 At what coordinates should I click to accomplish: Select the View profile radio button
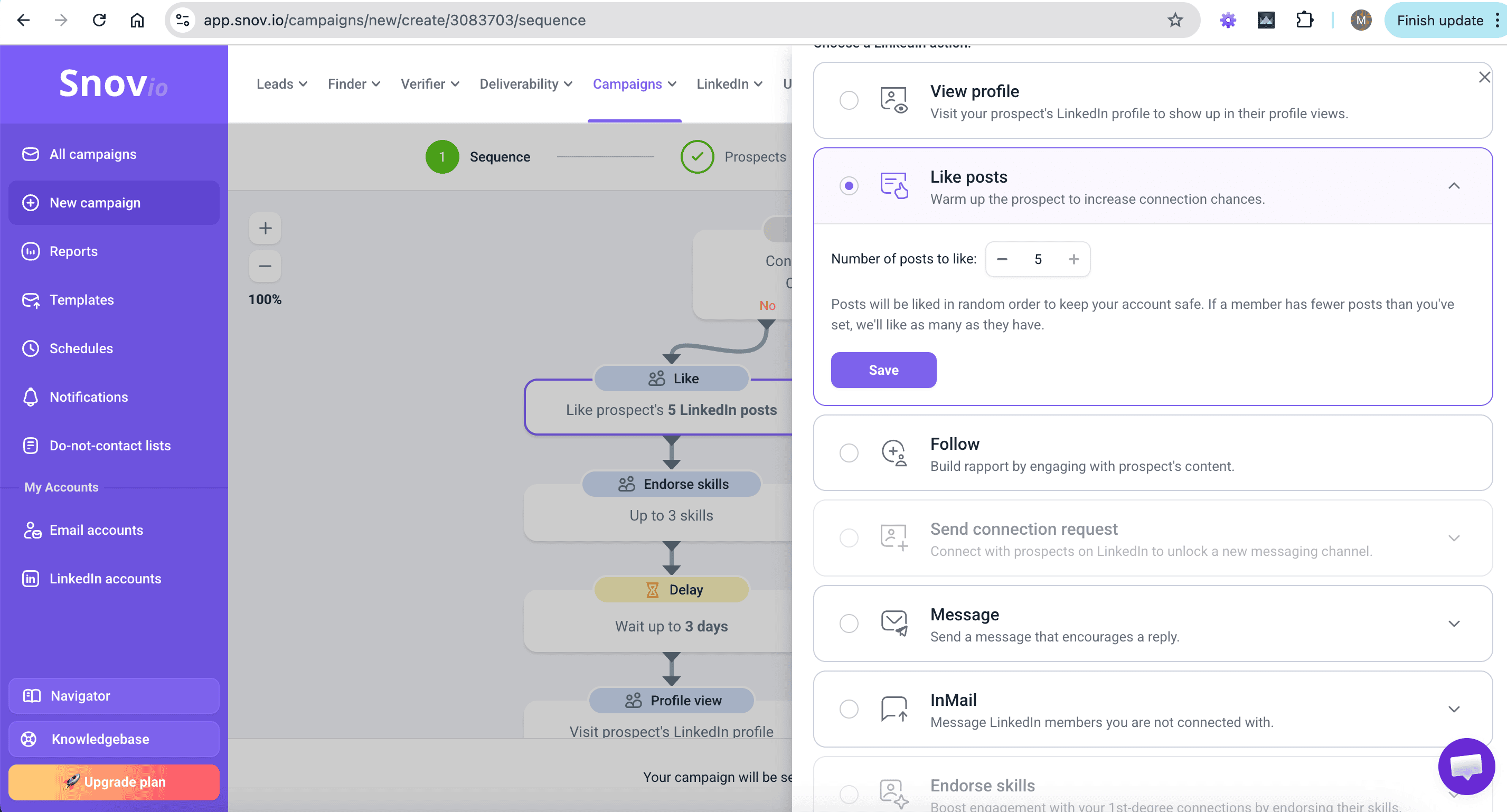[x=849, y=100]
